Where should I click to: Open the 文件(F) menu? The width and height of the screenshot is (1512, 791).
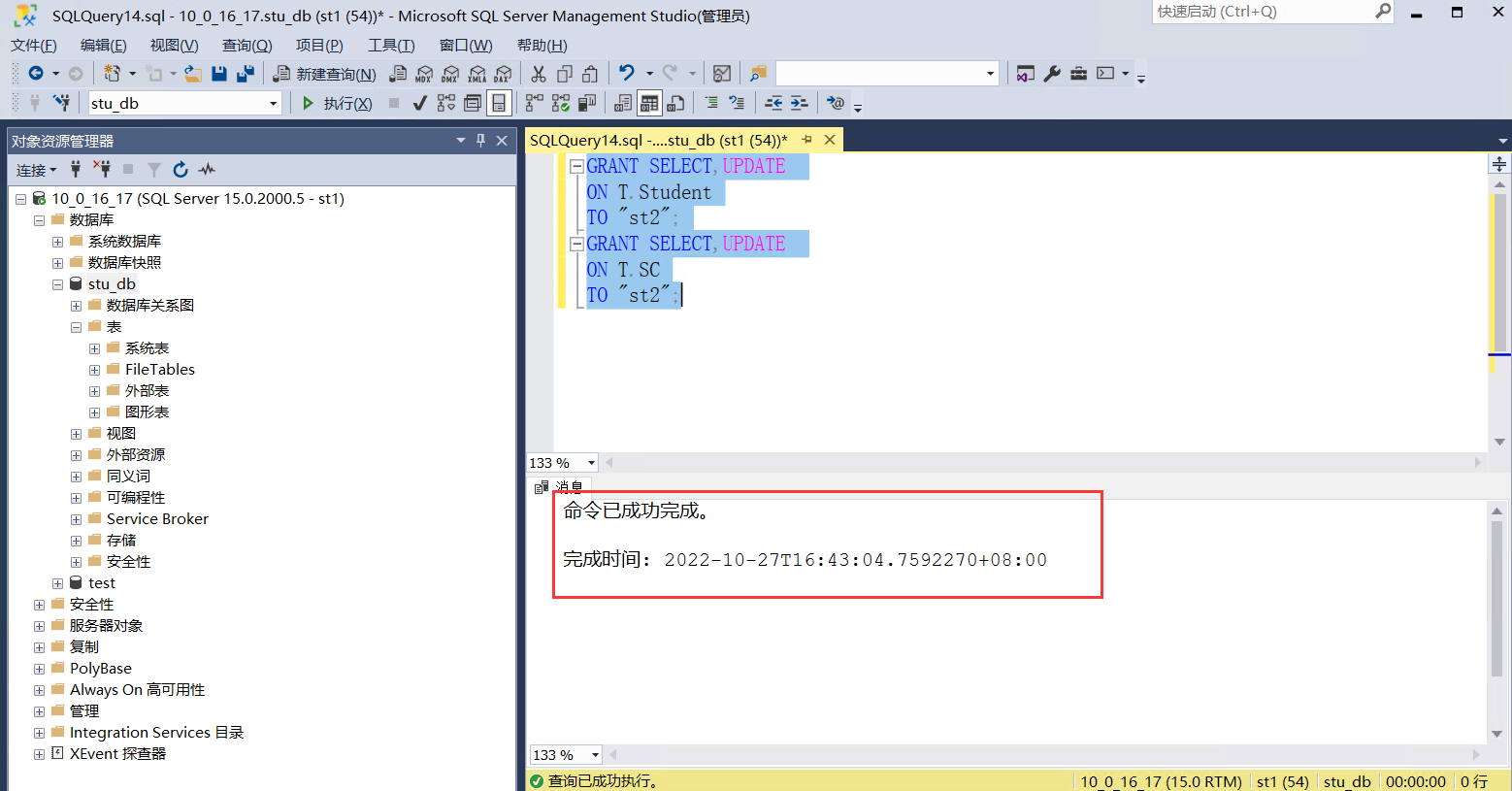[34, 46]
